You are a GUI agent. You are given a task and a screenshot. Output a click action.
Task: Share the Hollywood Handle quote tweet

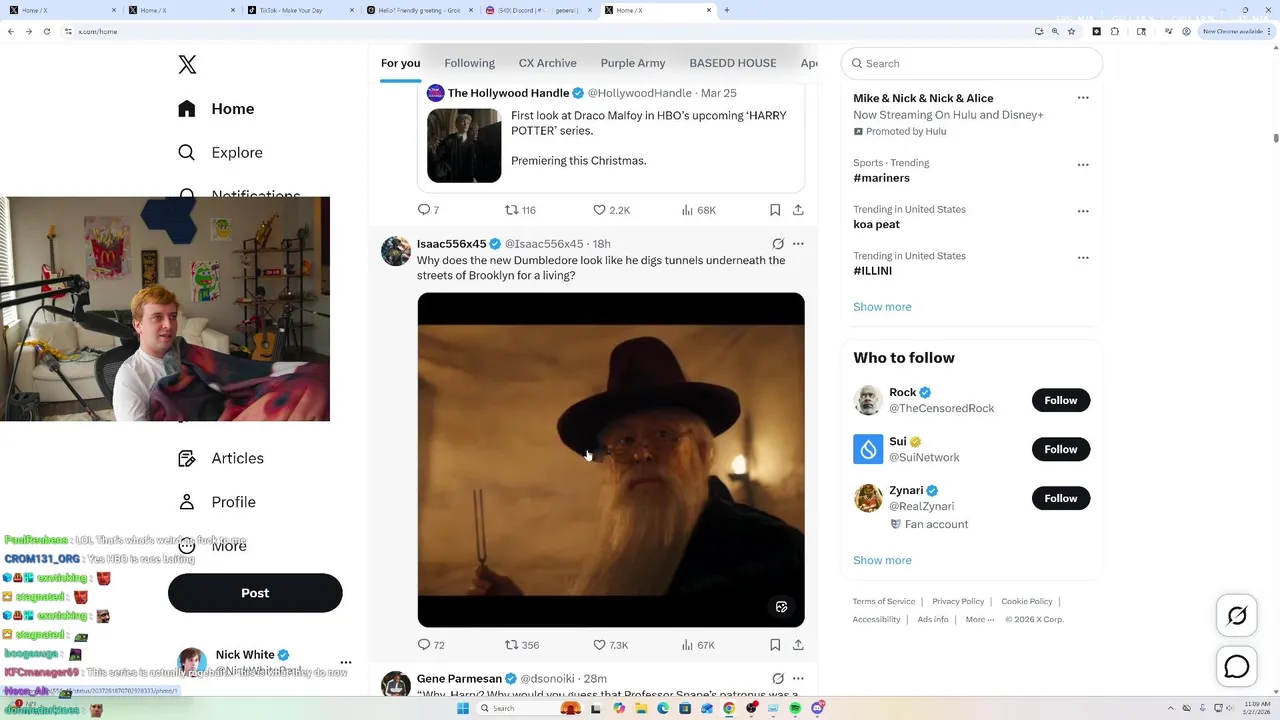798,210
